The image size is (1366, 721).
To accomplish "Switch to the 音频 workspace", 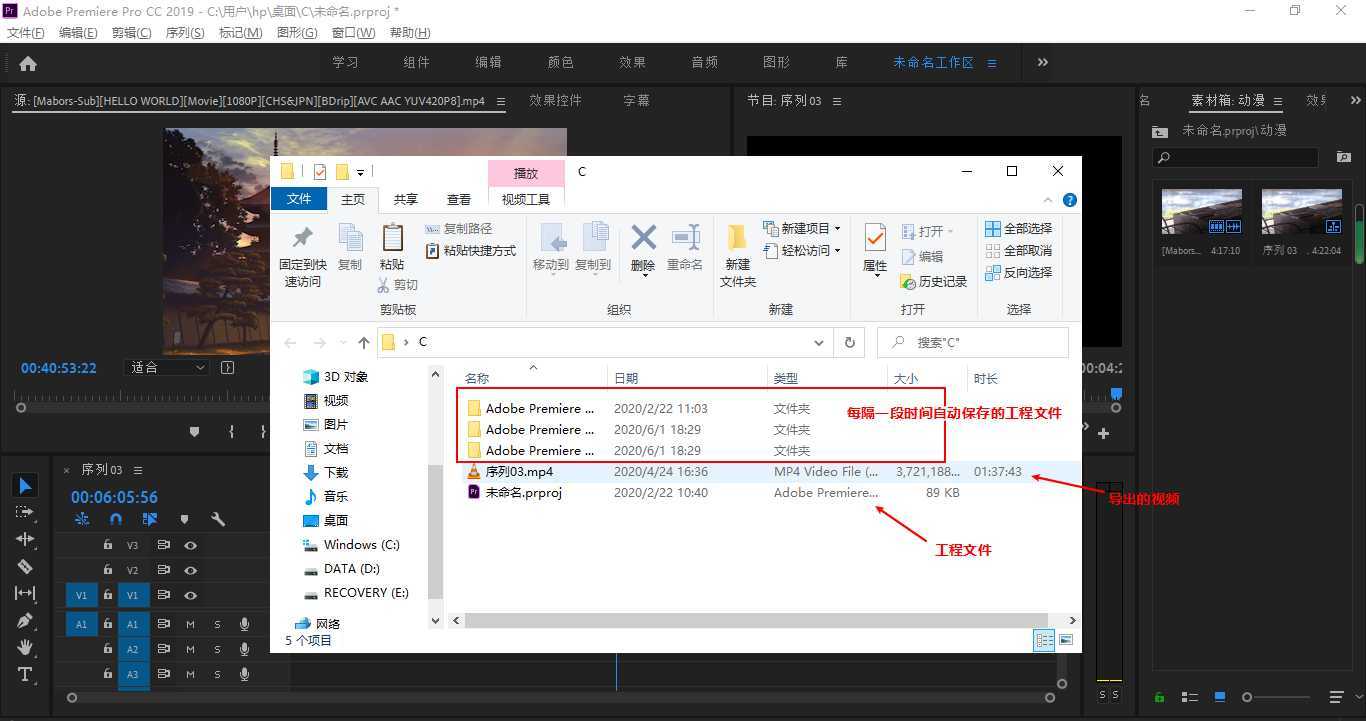I will pyautogui.click(x=704, y=62).
